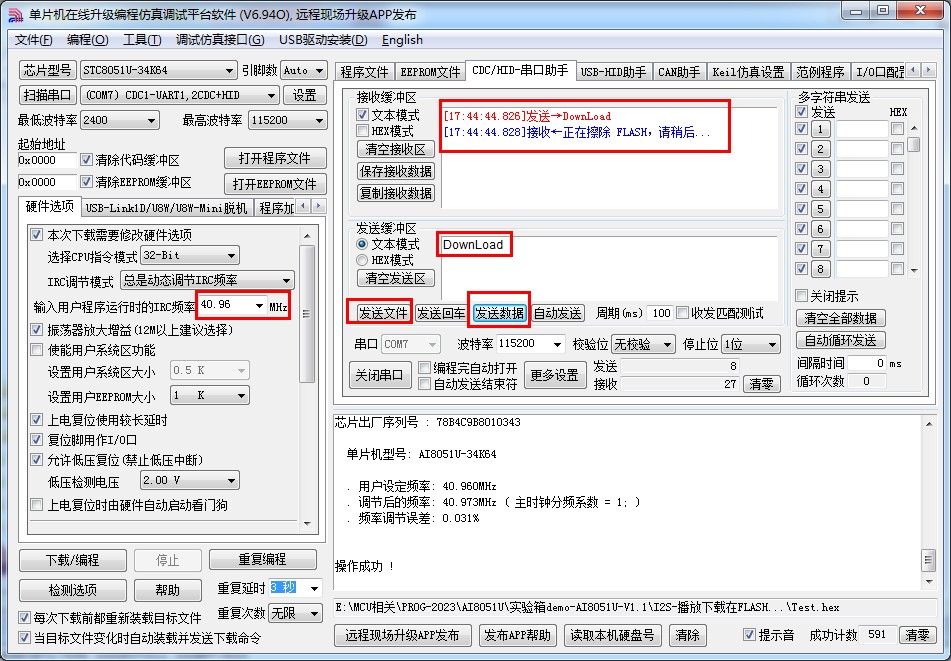
Task: Switch to the USB-HID助手 tab
Action: [x=613, y=72]
